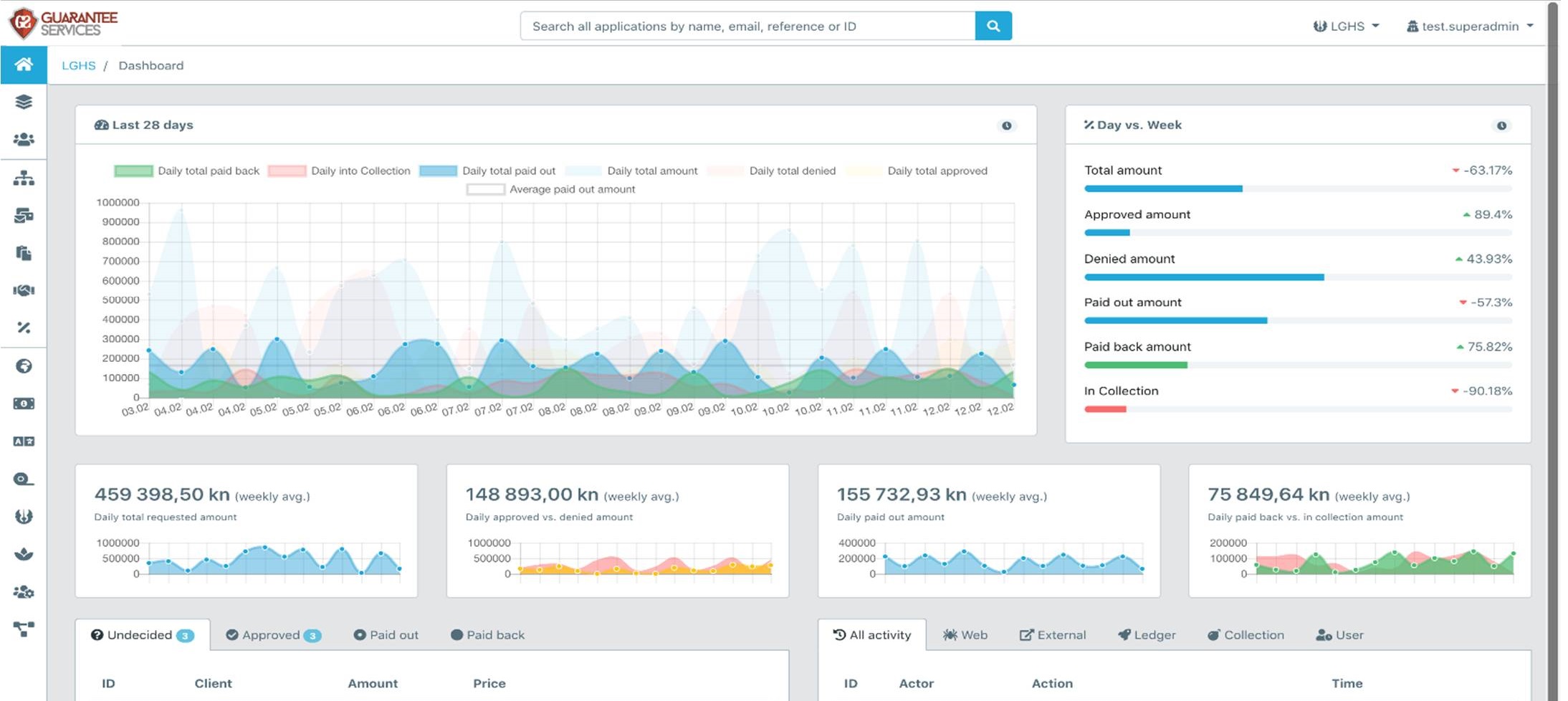Open the Jedi emblem sidebar icon
Screen dimensions: 1568x701
24,516
